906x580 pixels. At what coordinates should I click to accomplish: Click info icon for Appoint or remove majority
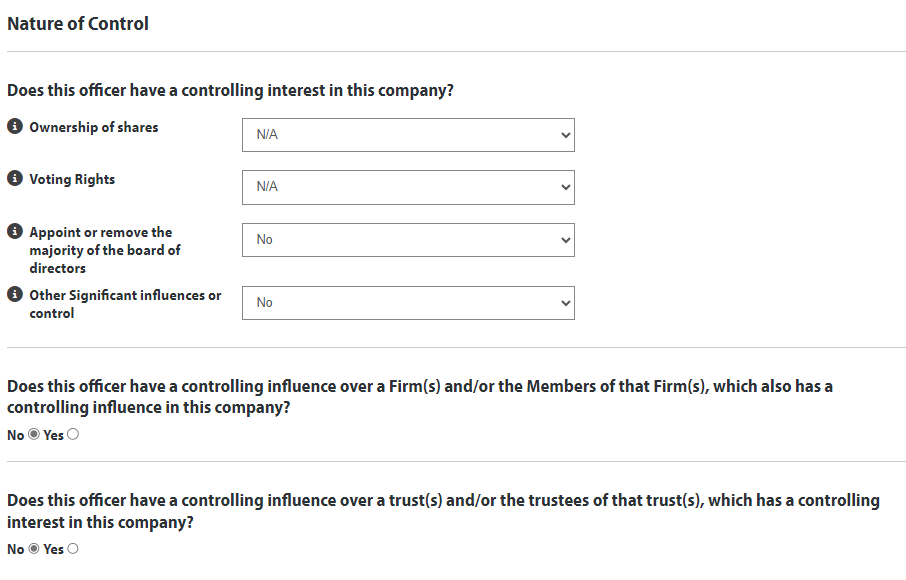14,232
